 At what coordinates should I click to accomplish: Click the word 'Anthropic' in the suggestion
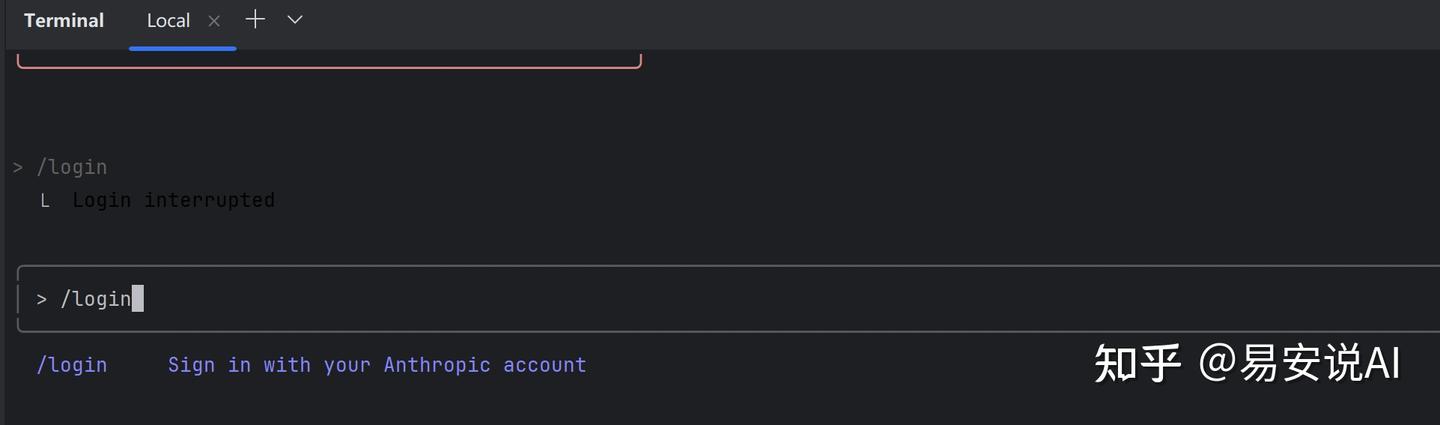437,365
